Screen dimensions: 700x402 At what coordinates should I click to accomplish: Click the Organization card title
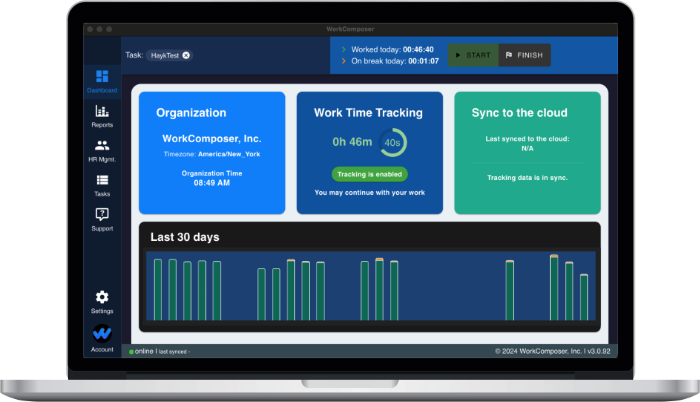coord(191,113)
